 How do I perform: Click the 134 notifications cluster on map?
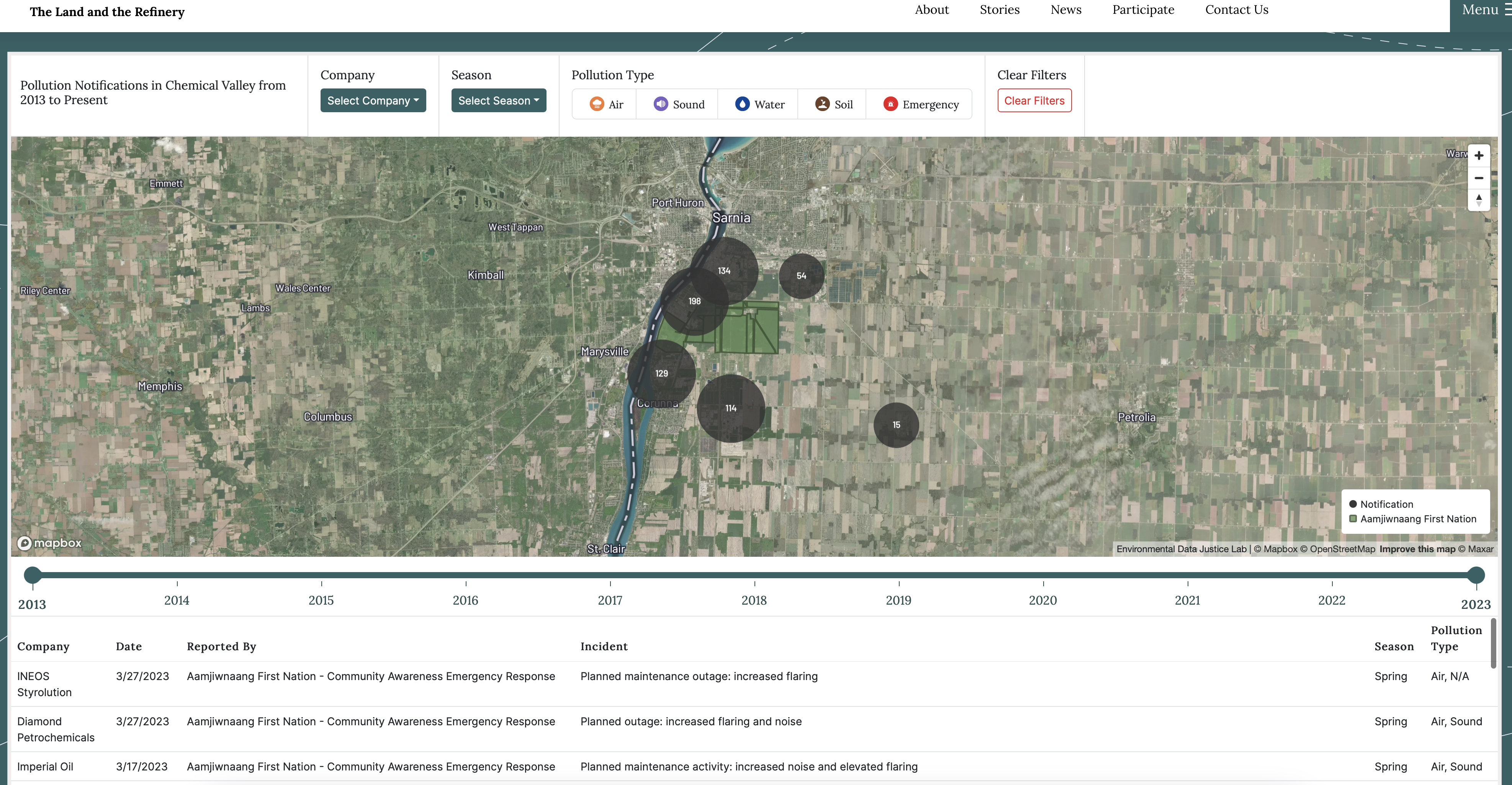[x=724, y=270]
